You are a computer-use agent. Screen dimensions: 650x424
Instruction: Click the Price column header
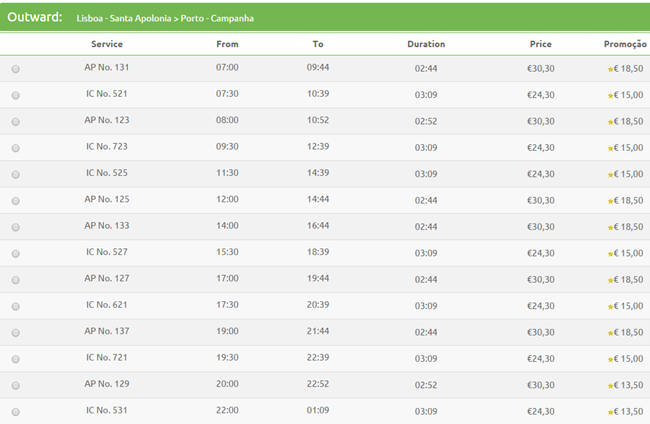[541, 44]
